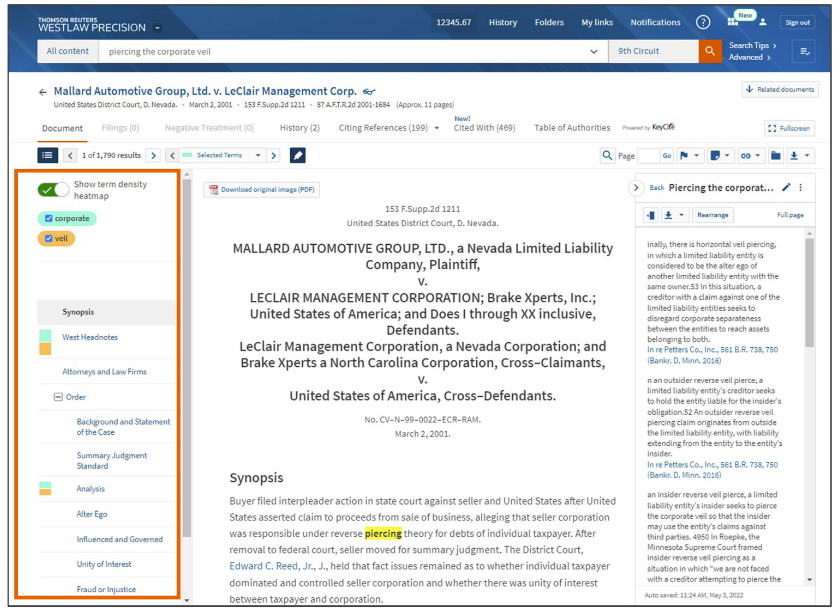The width and height of the screenshot is (840, 612).
Task: Switch to Cited With (469) tab
Action: coord(484,128)
